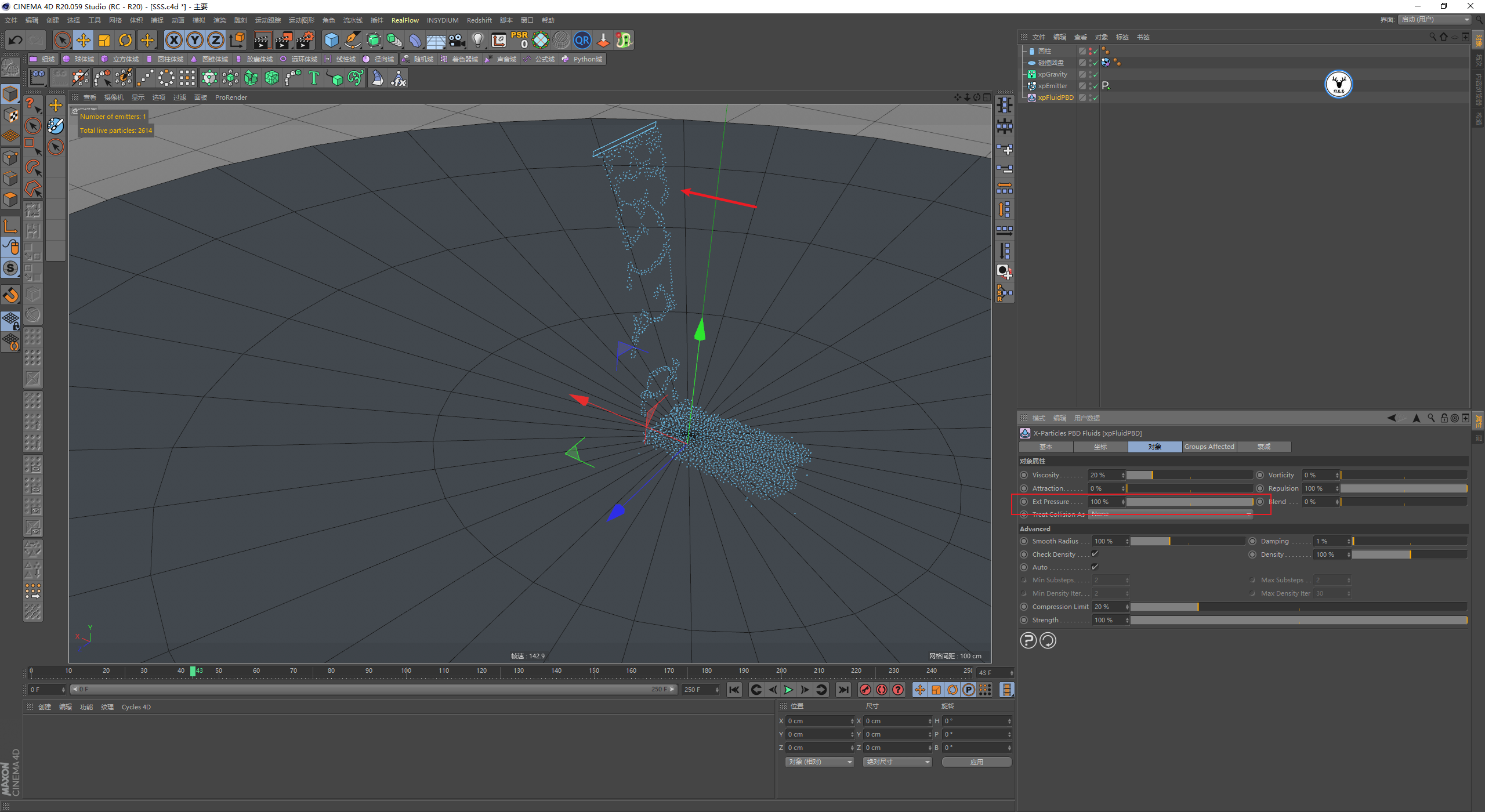Viewport: 1485px width, 812px height.
Task: Add a Cube primitive object
Action: [331, 40]
